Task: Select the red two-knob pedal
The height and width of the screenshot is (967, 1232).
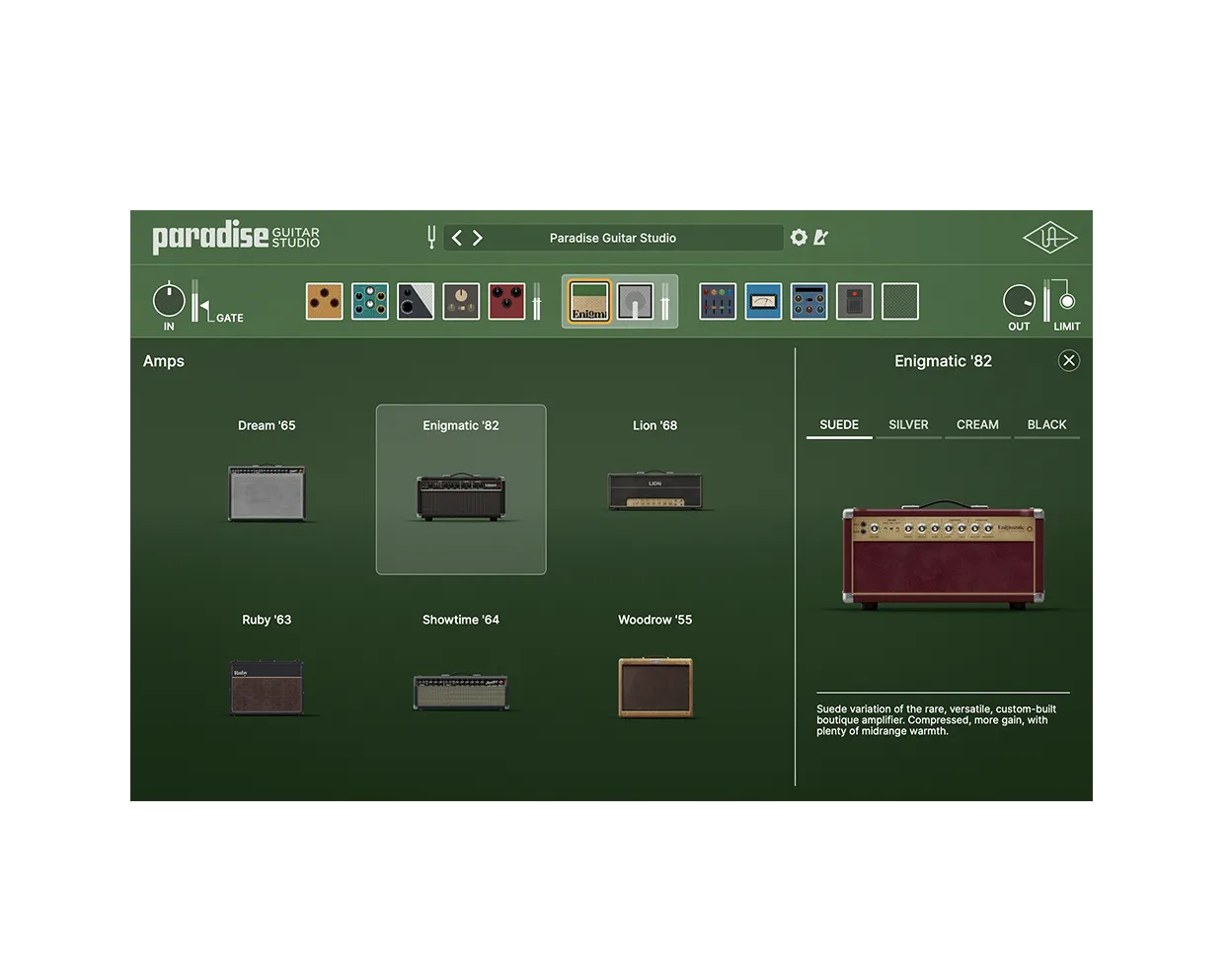Action: (x=506, y=301)
